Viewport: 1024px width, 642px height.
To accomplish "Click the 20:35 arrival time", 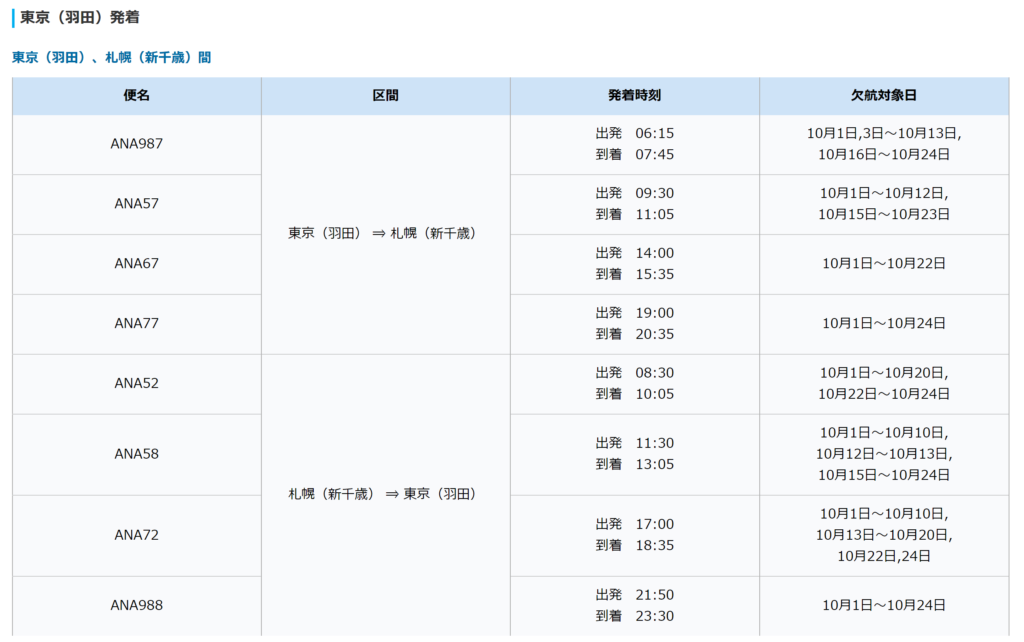I will pyautogui.click(x=654, y=334).
